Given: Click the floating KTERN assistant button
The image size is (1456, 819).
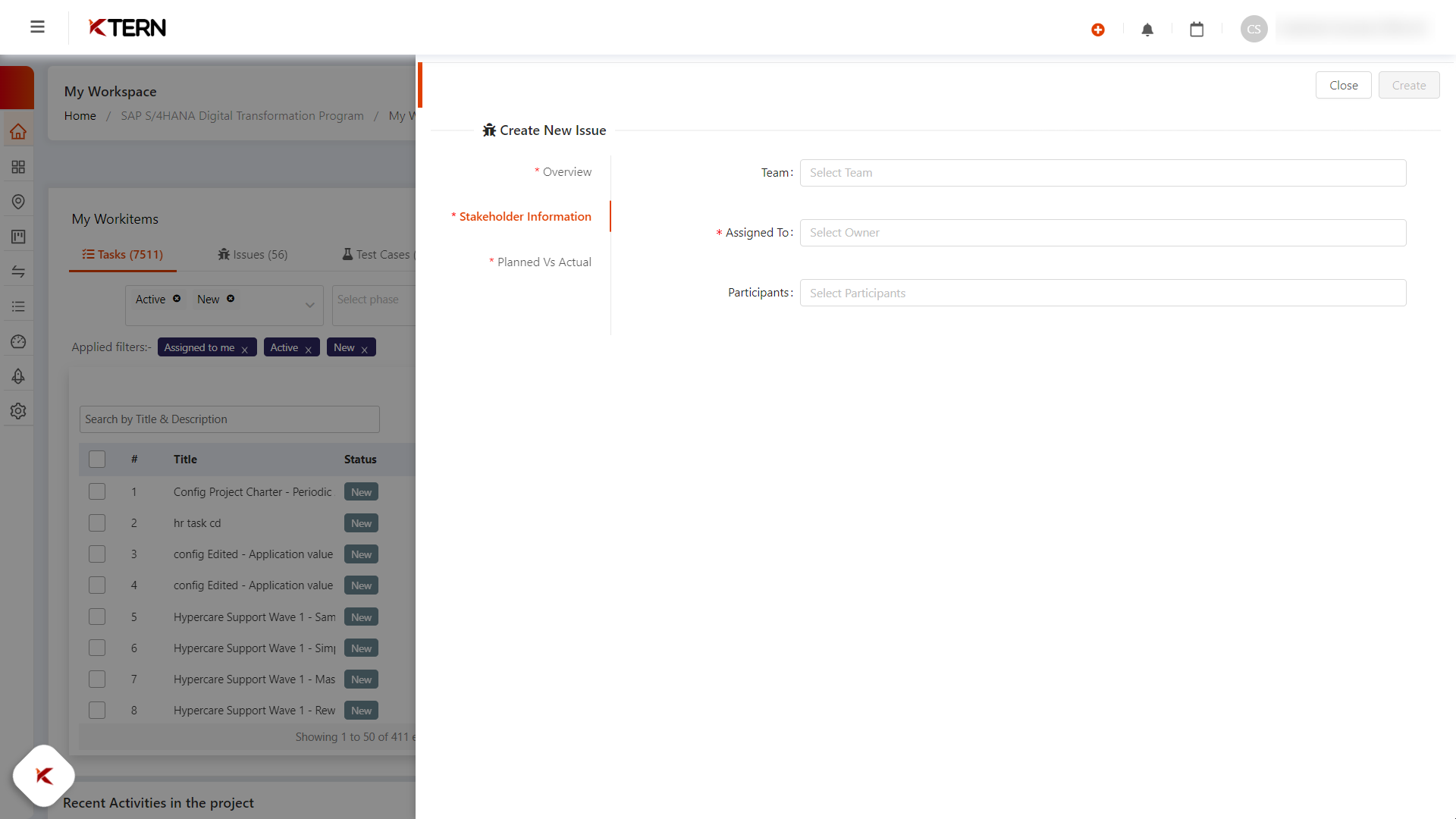Looking at the screenshot, I should click(x=44, y=776).
